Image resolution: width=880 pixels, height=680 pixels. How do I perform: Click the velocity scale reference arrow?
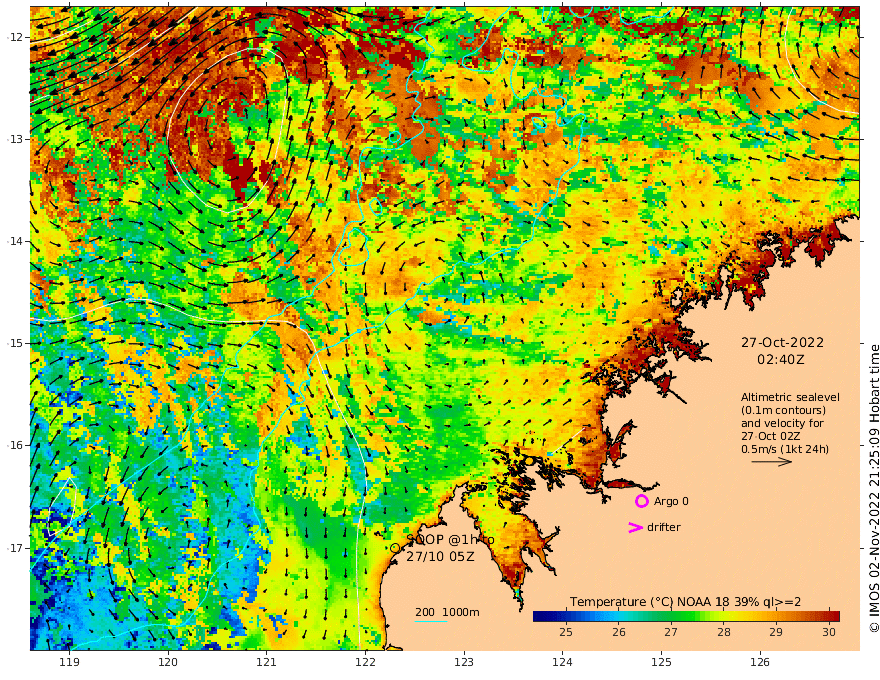772,462
